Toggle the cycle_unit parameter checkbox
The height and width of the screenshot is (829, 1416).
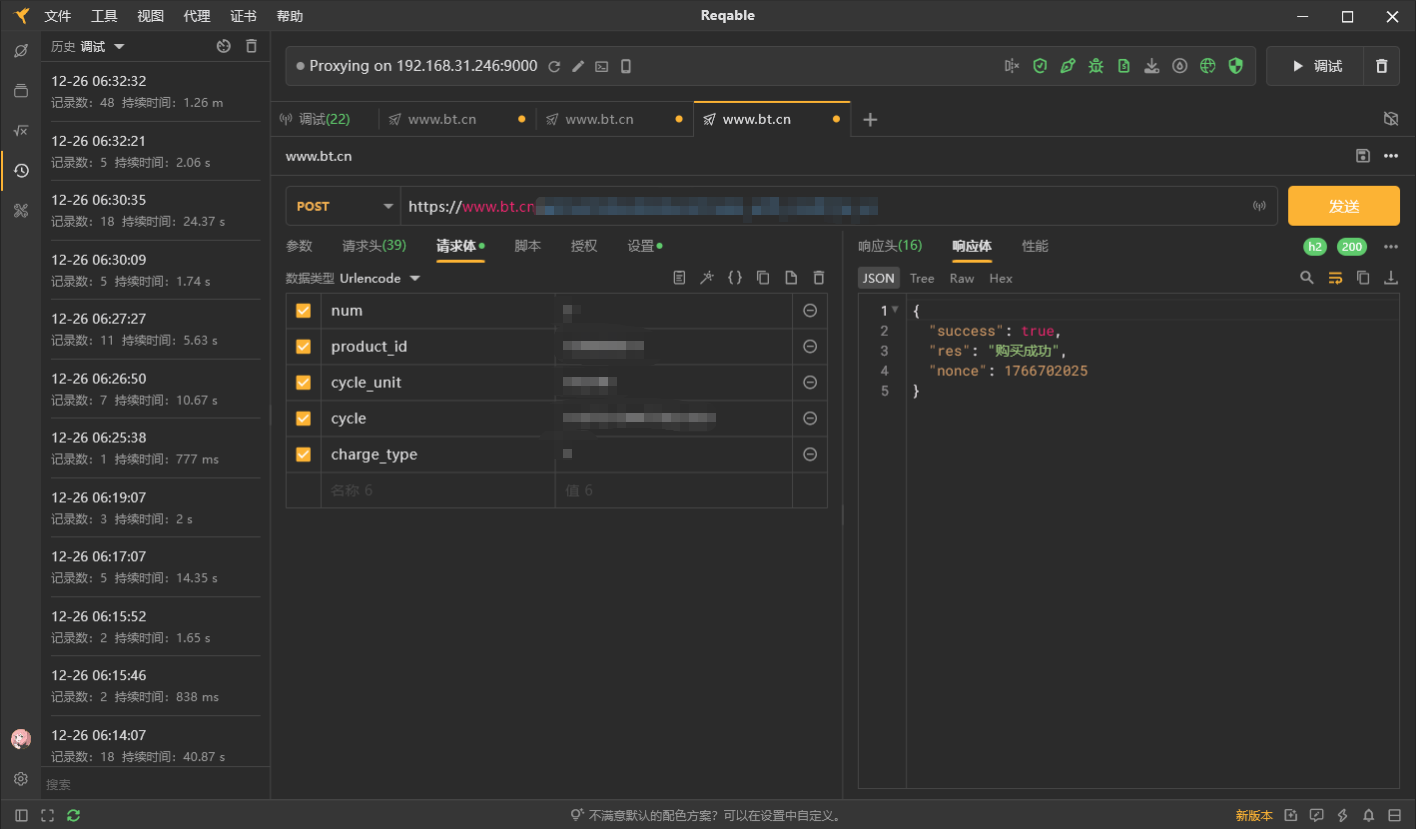point(303,383)
